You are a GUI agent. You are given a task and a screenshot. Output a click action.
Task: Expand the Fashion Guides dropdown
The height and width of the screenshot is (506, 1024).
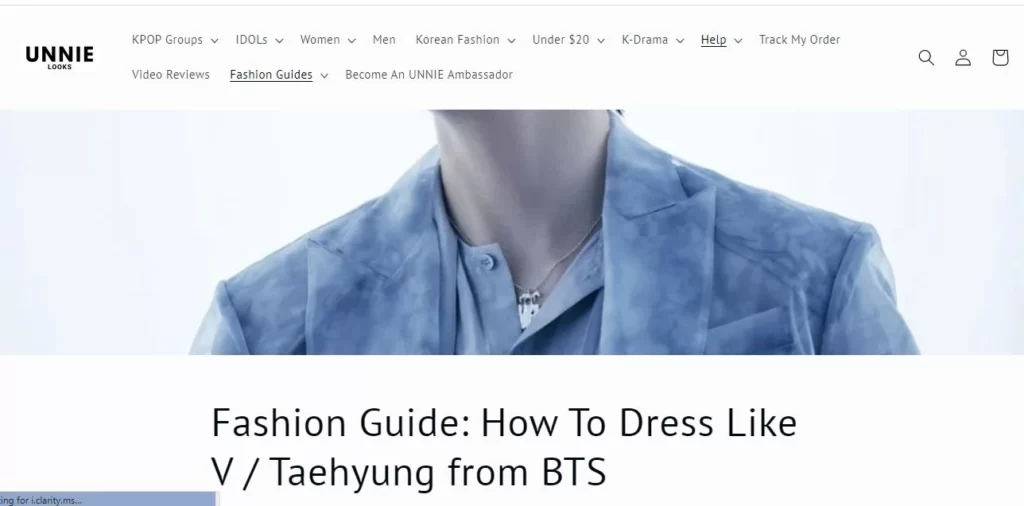pos(279,75)
